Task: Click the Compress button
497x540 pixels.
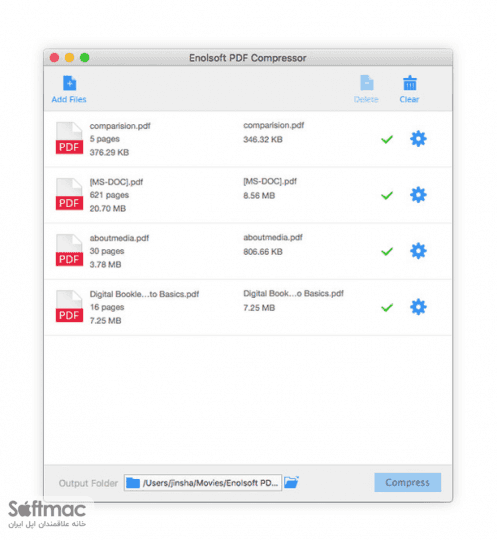Action: coord(407,482)
